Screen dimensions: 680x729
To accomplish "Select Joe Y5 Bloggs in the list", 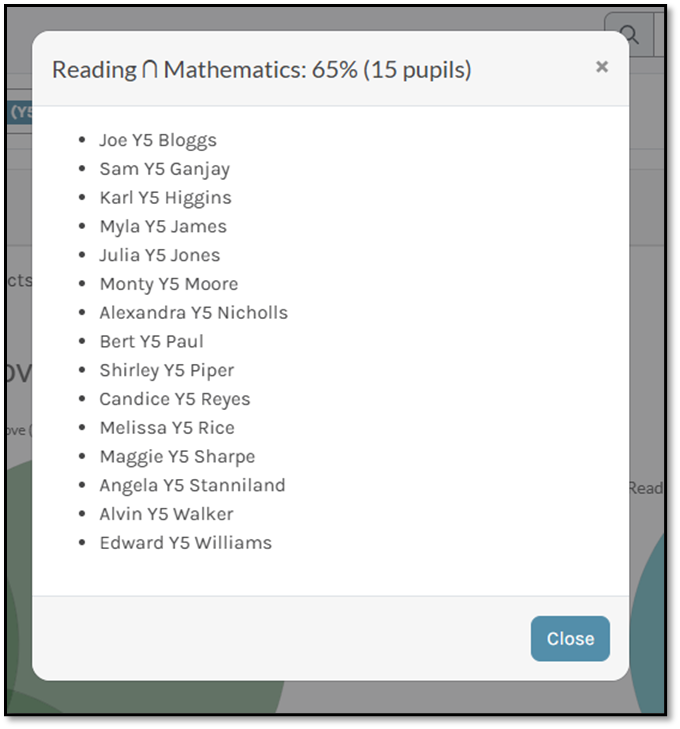I will (x=158, y=140).
